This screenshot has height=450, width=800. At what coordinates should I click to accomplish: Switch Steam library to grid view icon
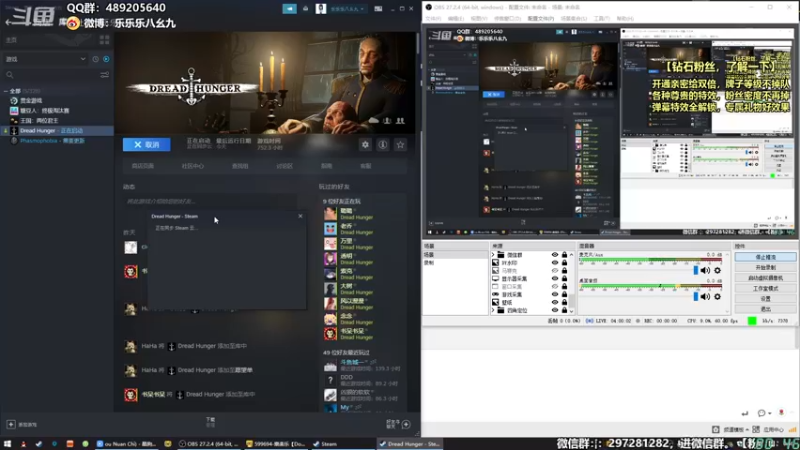[x=105, y=40]
